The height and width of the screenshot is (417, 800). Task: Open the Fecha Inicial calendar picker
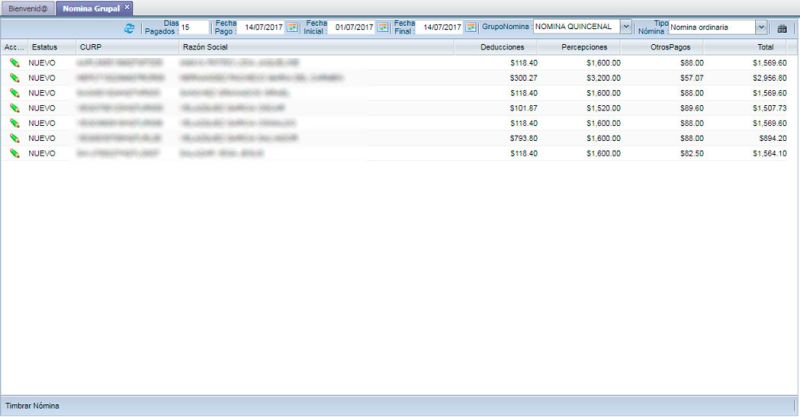point(382,28)
